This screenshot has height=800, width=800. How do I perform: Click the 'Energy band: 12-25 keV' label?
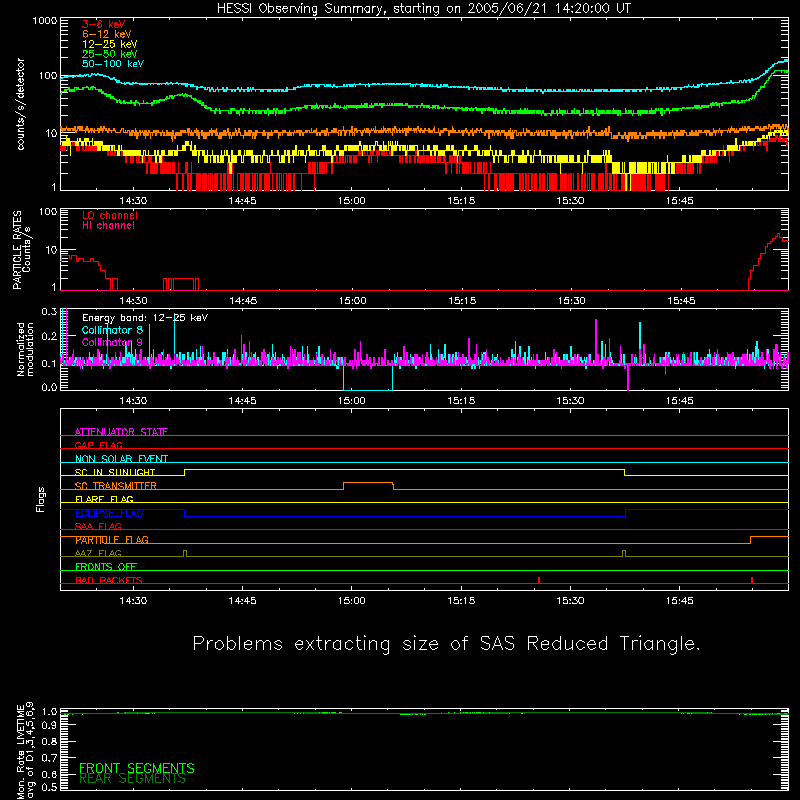pos(145,318)
